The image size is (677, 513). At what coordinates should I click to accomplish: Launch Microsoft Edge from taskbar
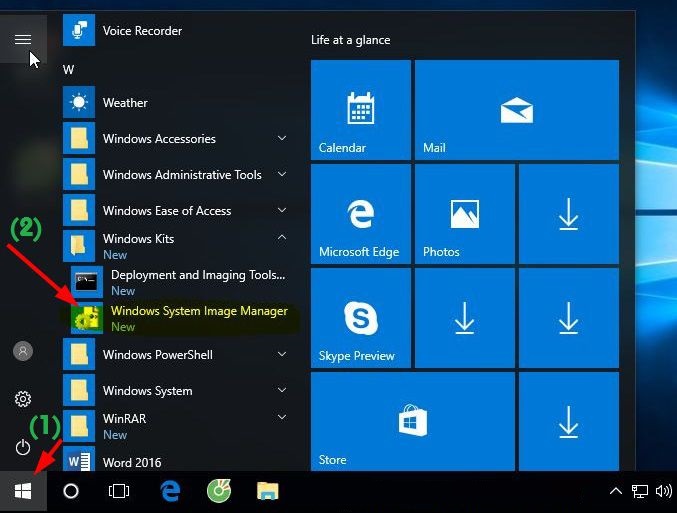[x=170, y=491]
